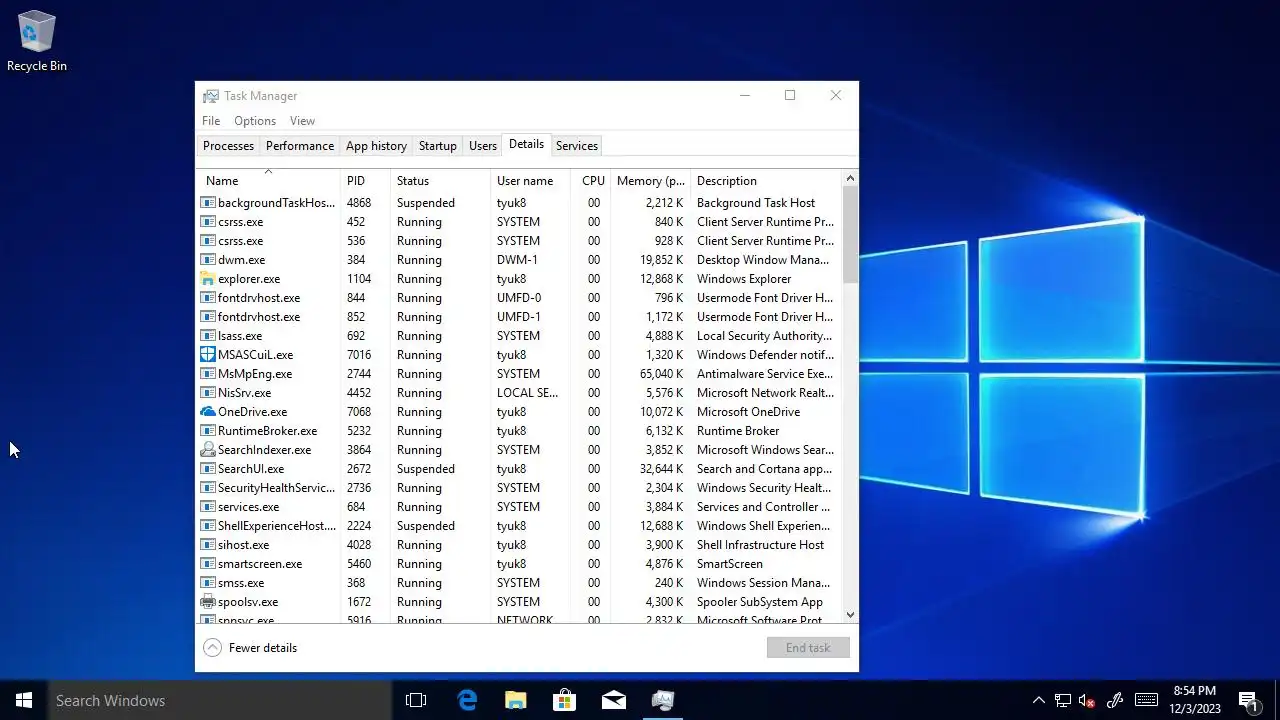Click the muted volume tray icon
Image resolution: width=1280 pixels, height=720 pixels.
[x=1087, y=700]
